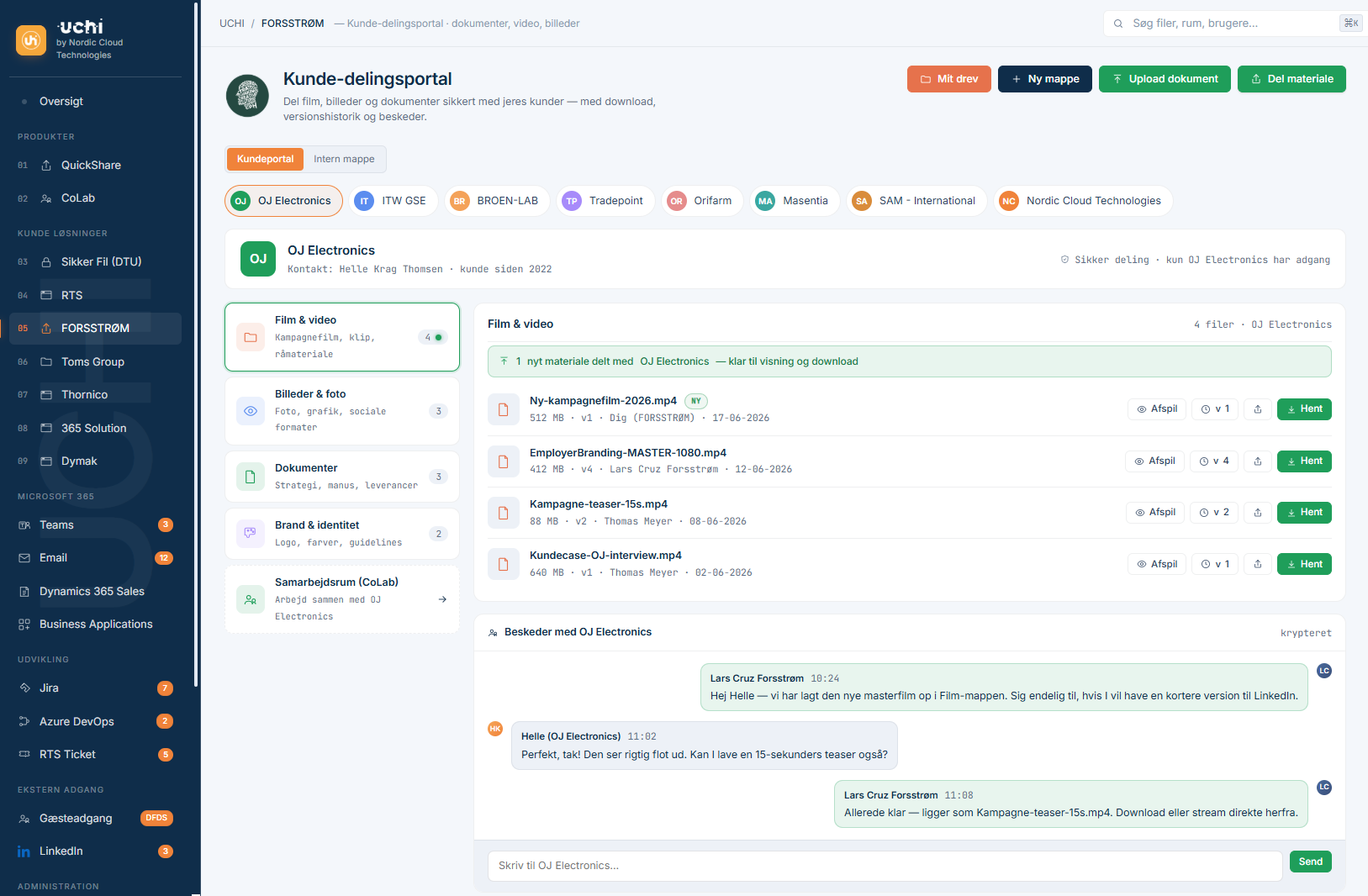Click the Kunde-delingsportal avatar image
Screen dimensions: 1368x896
tap(247, 95)
